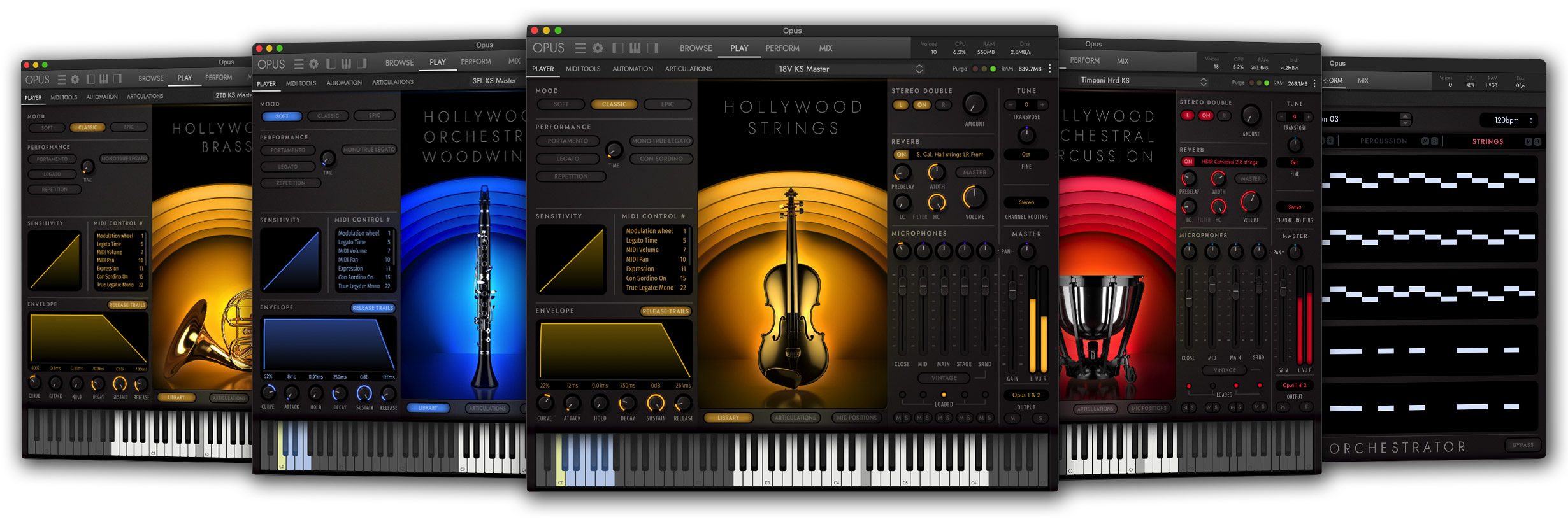This screenshot has width=1568, height=529.
Task: Toggle Stereo Double ON in Hollywood Strings window
Action: pyautogui.click(x=922, y=105)
